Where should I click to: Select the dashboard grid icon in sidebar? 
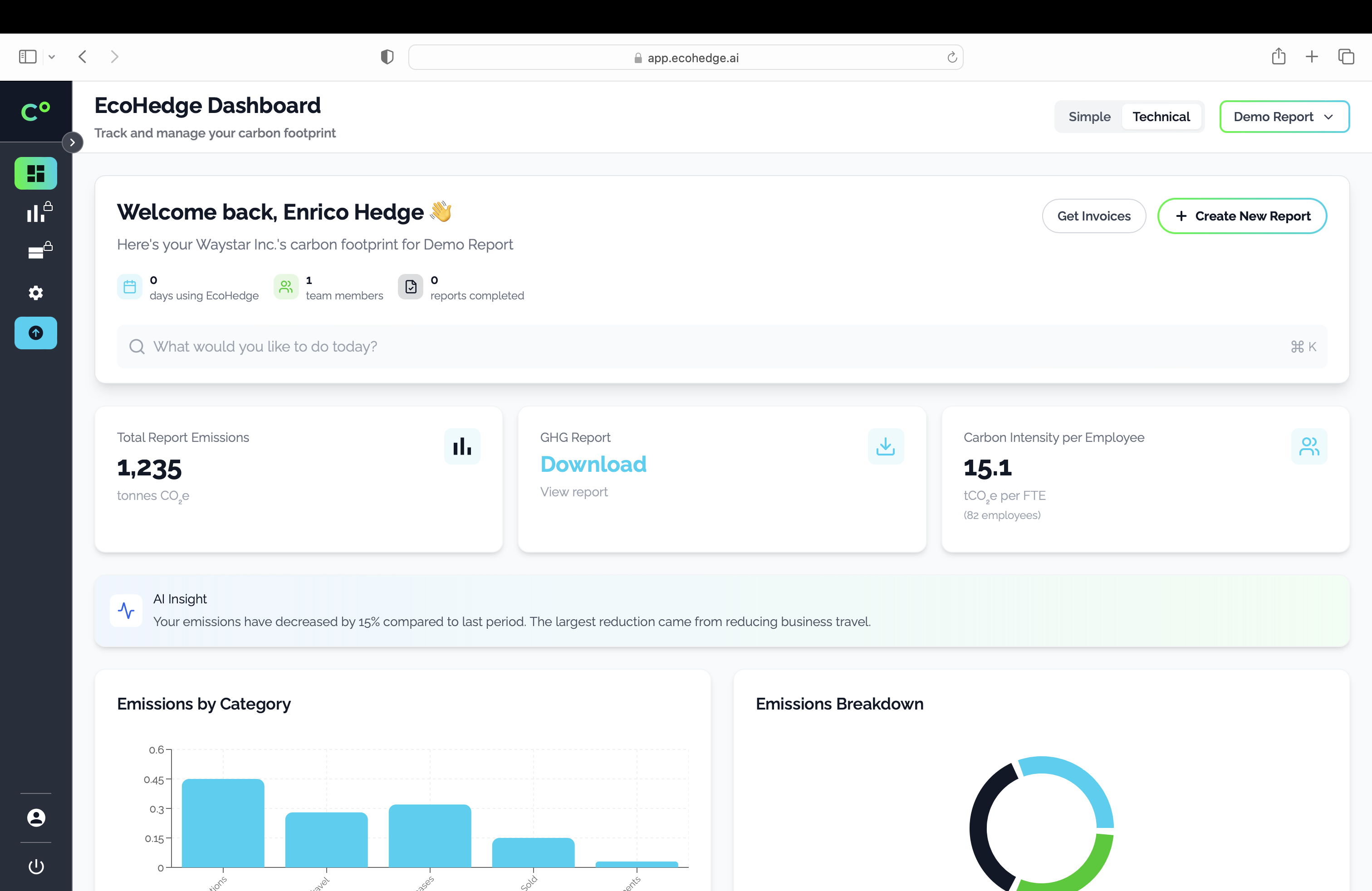pos(35,173)
